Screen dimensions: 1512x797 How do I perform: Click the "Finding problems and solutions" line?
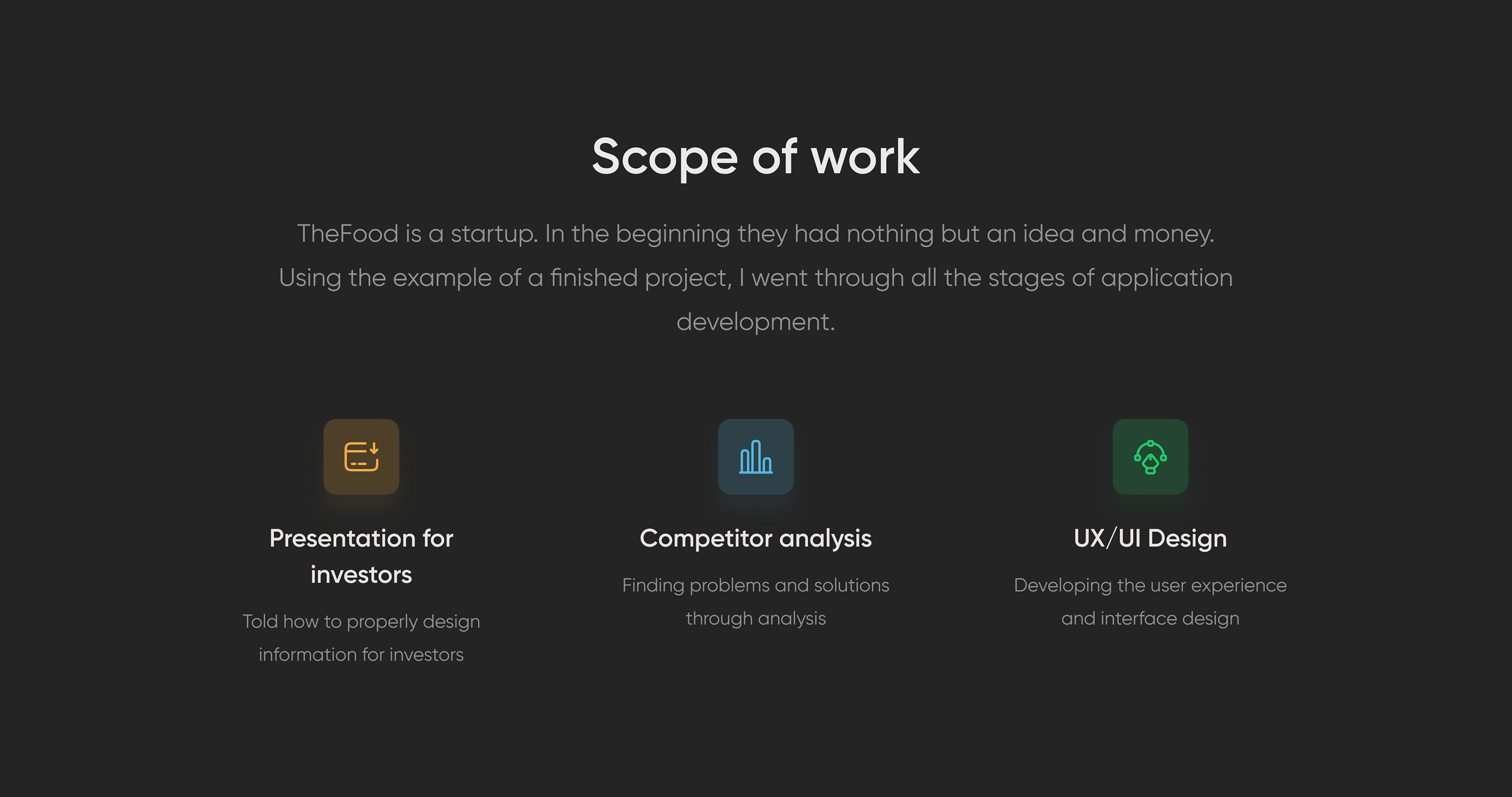tap(755, 585)
